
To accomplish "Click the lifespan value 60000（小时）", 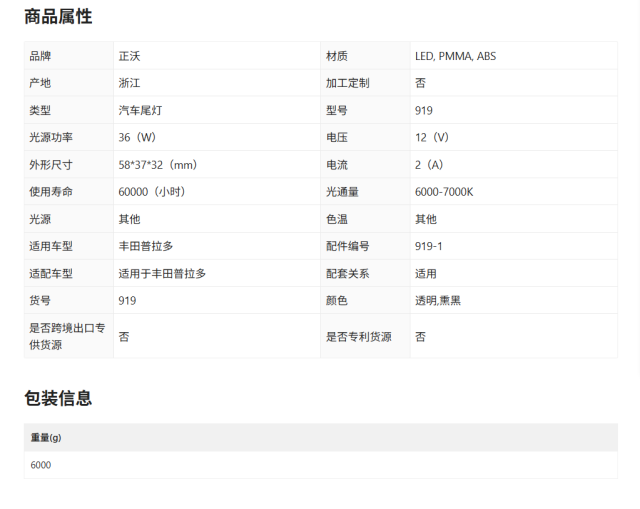I will pyautogui.click(x=152, y=191).
